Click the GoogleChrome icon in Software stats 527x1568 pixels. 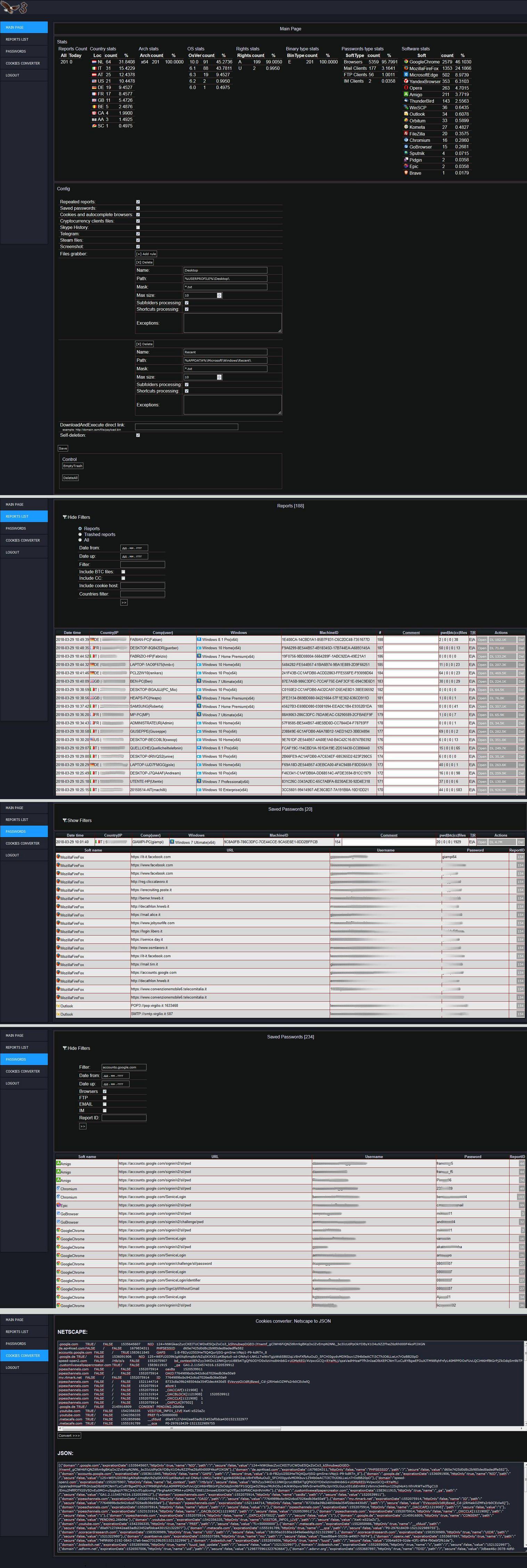coord(406,62)
